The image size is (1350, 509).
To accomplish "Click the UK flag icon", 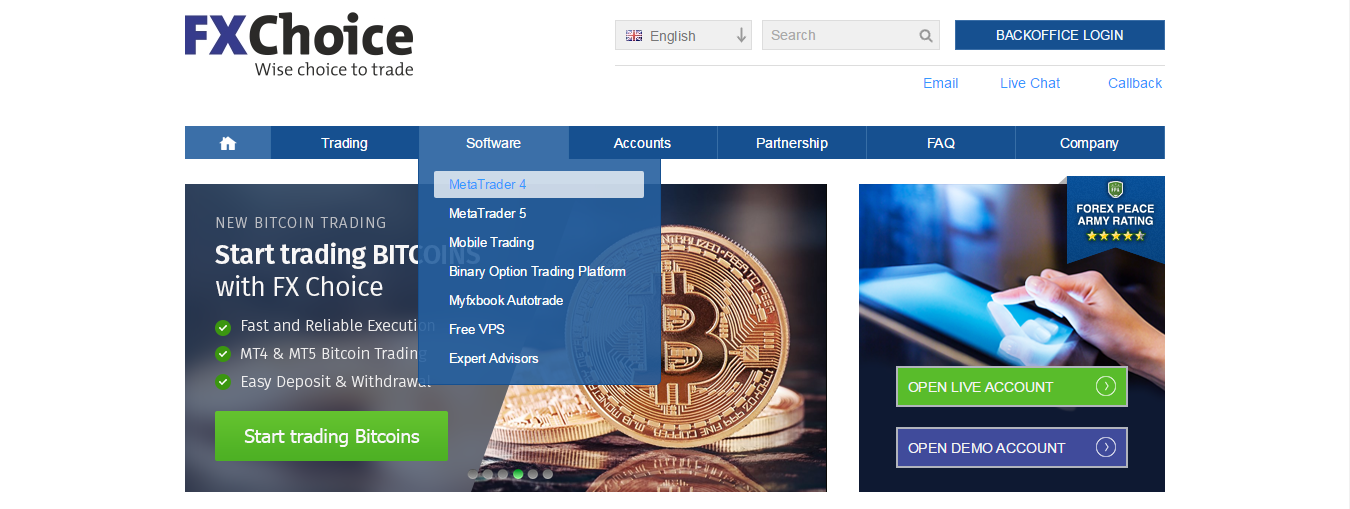I will coord(634,35).
